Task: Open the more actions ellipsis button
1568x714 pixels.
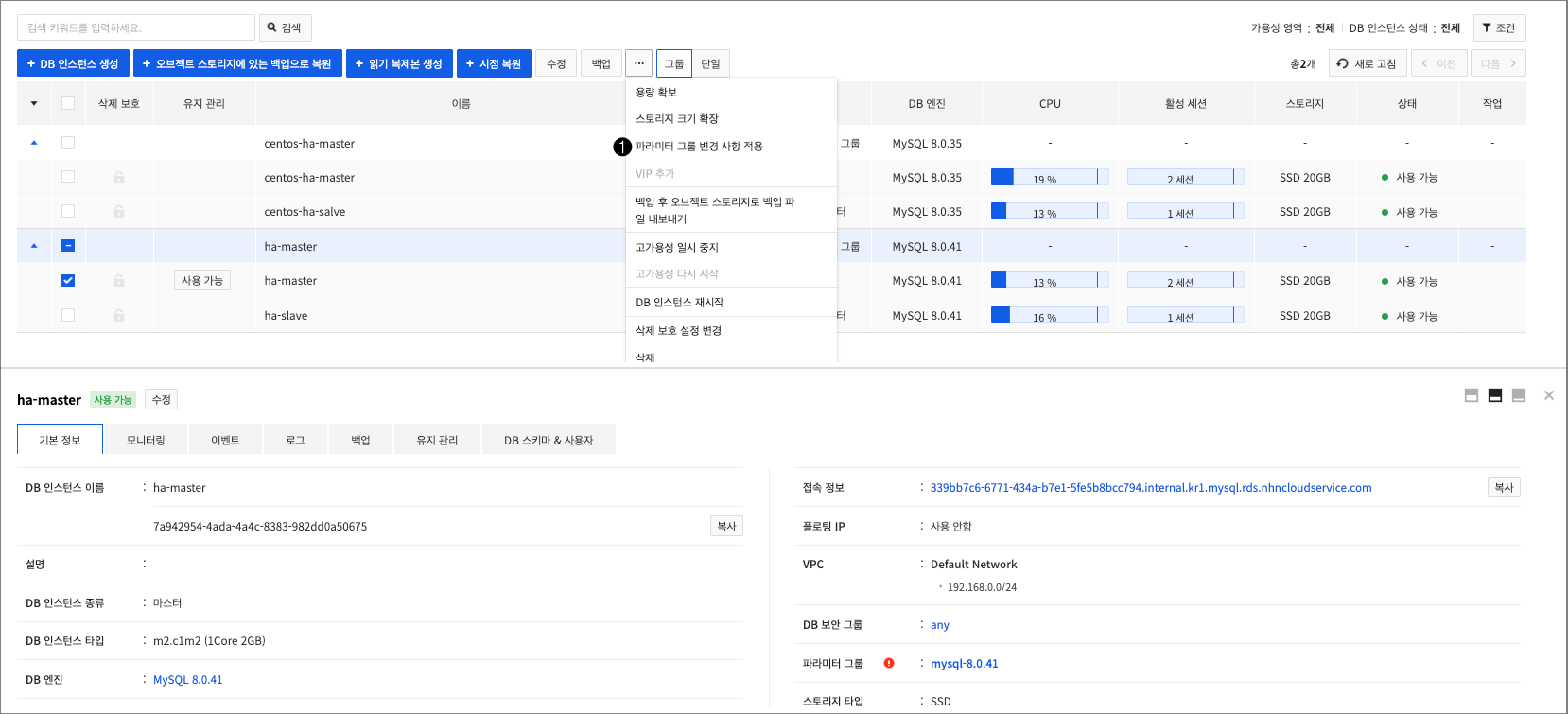Action: click(639, 63)
